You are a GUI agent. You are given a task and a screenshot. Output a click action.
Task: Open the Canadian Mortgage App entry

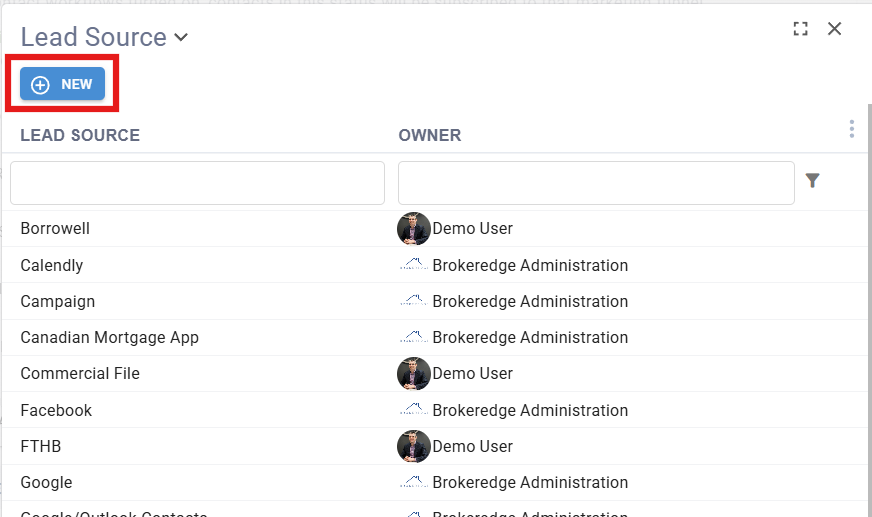pyautogui.click(x=110, y=338)
